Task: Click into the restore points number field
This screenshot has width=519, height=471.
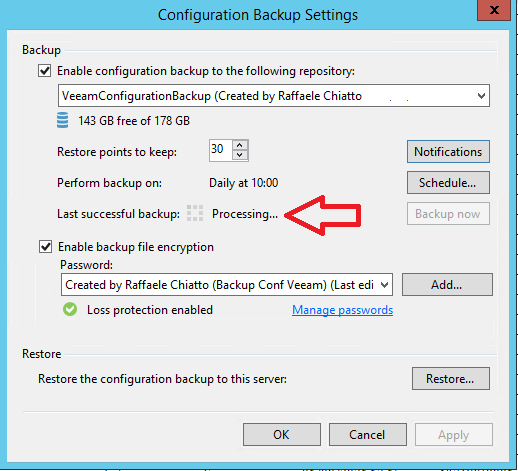Action: tap(221, 150)
